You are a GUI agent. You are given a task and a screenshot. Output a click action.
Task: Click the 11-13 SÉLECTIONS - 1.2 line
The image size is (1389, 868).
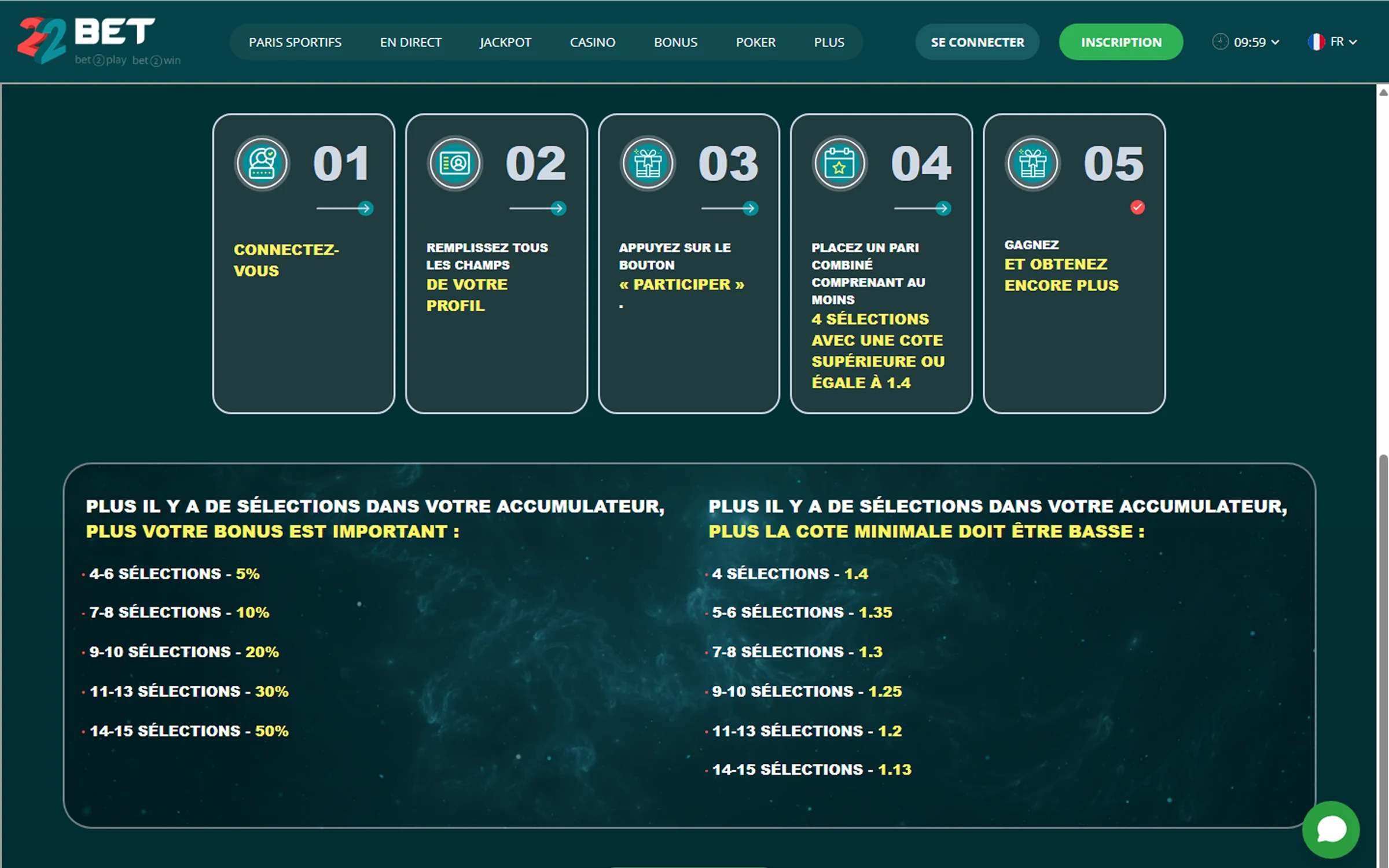pyautogui.click(x=807, y=731)
